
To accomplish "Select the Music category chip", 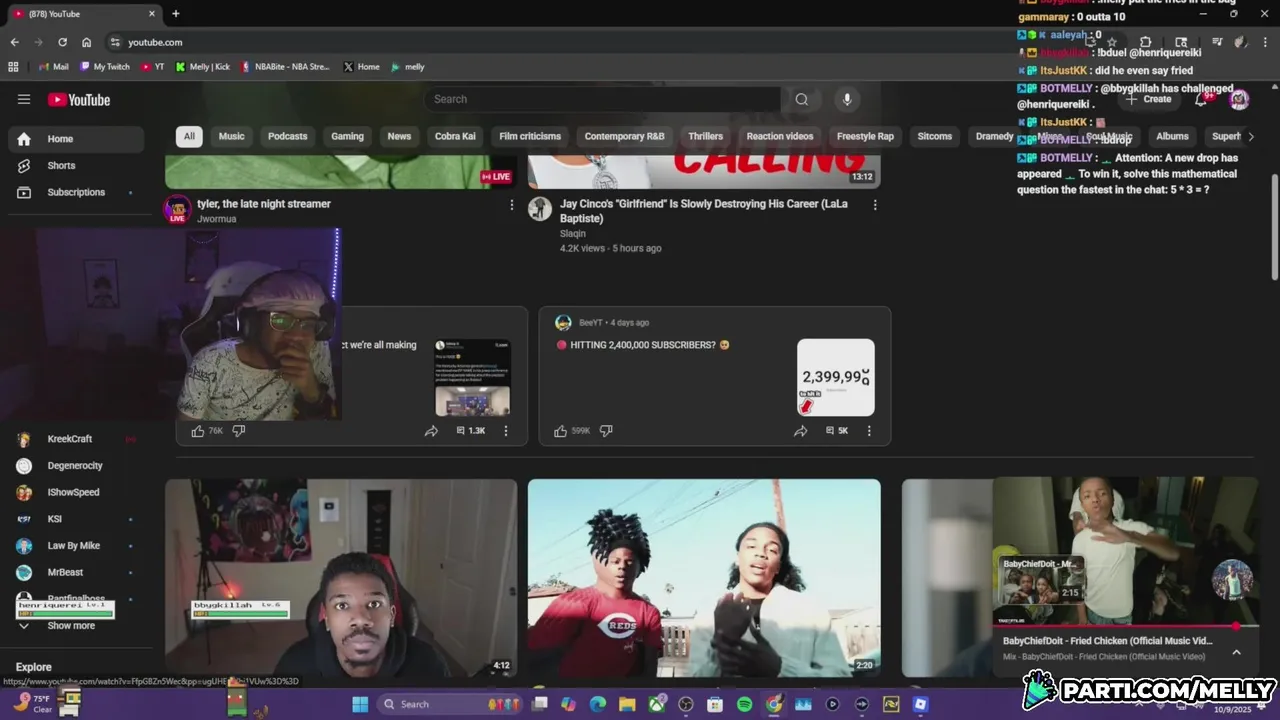I will tap(232, 136).
